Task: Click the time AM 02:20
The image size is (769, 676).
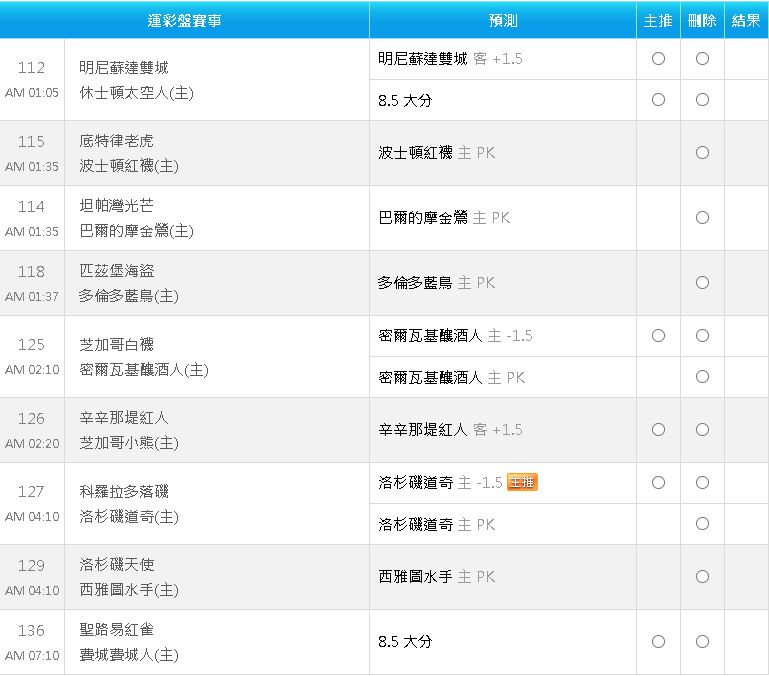Action: tap(32, 444)
